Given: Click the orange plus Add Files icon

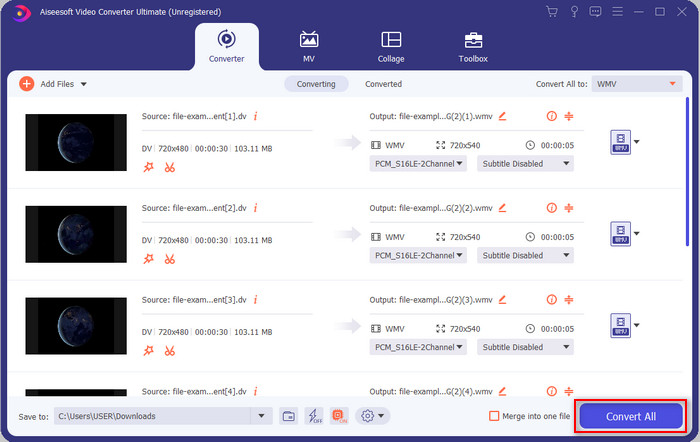Looking at the screenshot, I should [x=26, y=83].
